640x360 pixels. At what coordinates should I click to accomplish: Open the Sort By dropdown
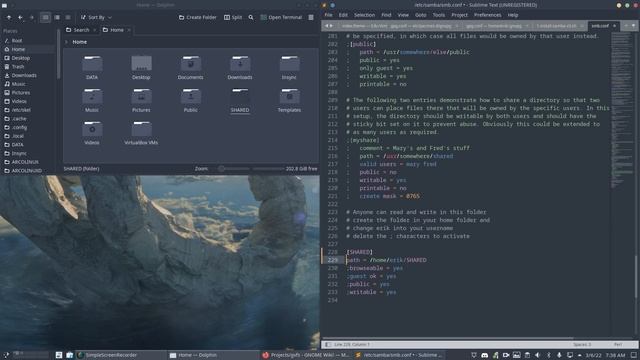(x=96, y=18)
